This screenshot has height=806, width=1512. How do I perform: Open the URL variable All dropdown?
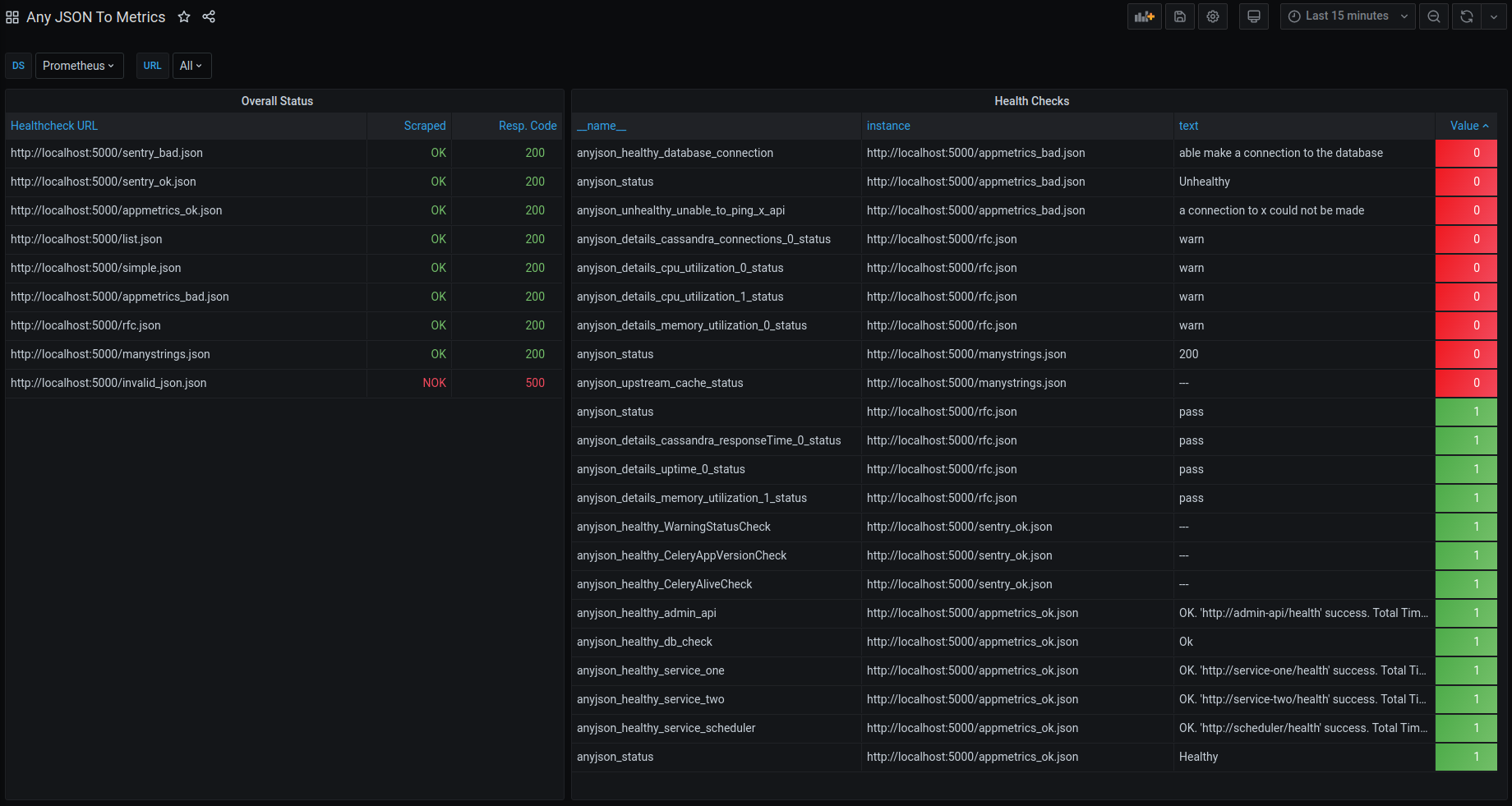pyautogui.click(x=191, y=66)
